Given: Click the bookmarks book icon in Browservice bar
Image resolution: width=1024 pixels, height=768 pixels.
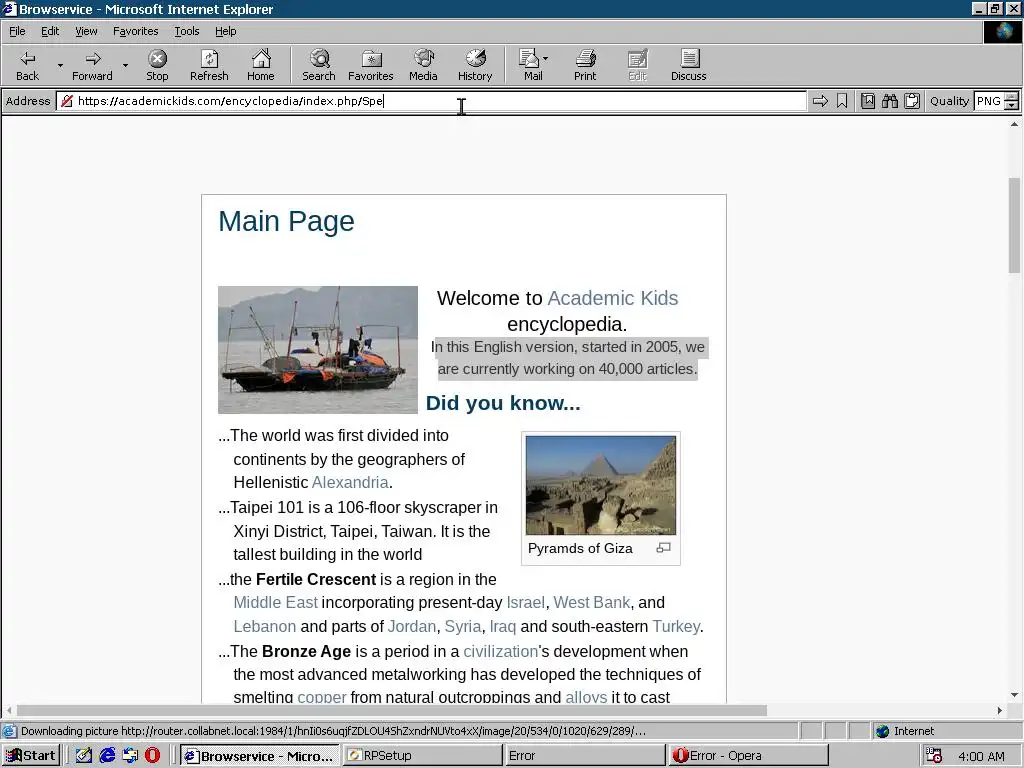Looking at the screenshot, I should tap(868, 101).
